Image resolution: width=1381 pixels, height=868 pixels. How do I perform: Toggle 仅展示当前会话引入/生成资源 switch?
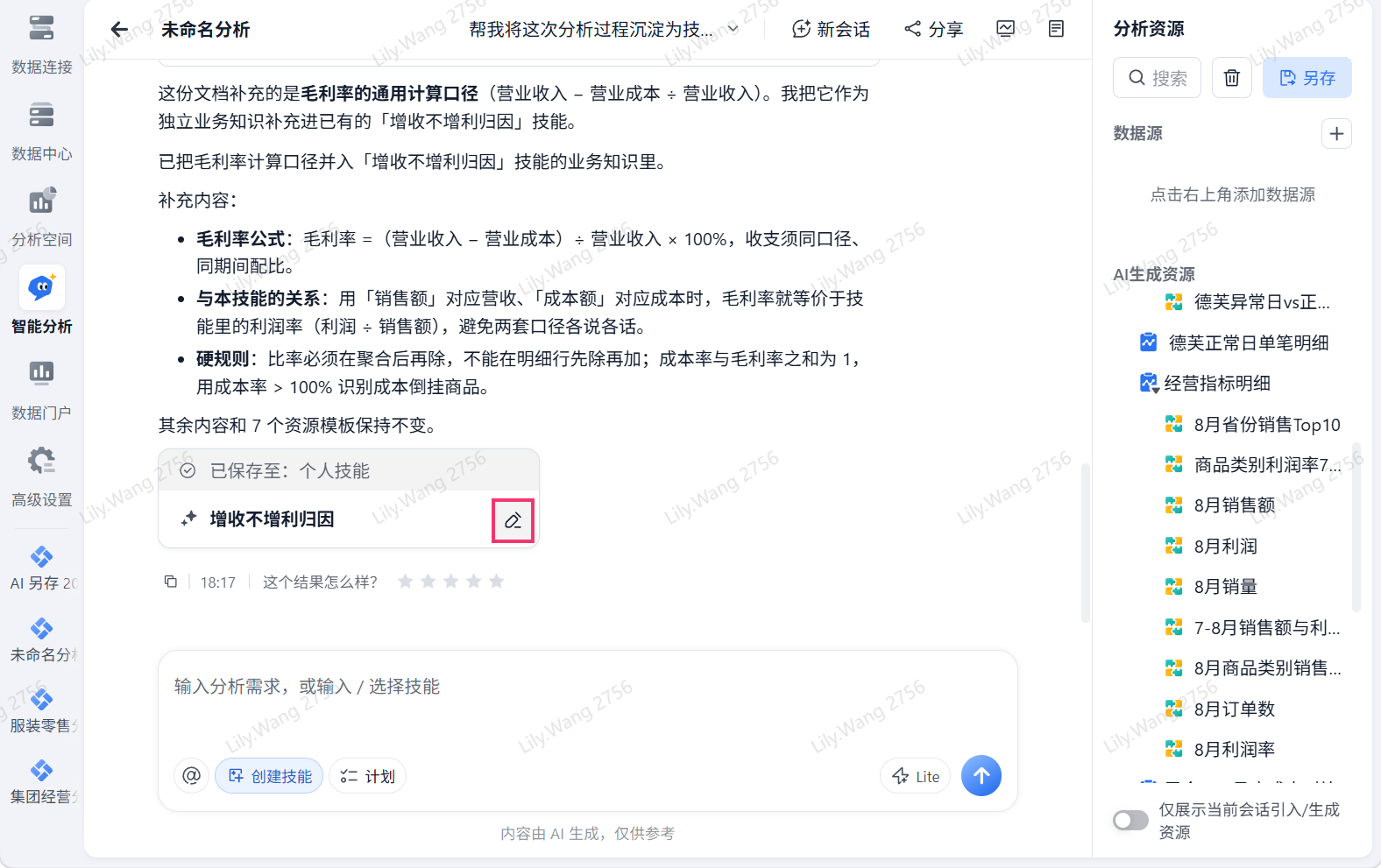click(1130, 821)
